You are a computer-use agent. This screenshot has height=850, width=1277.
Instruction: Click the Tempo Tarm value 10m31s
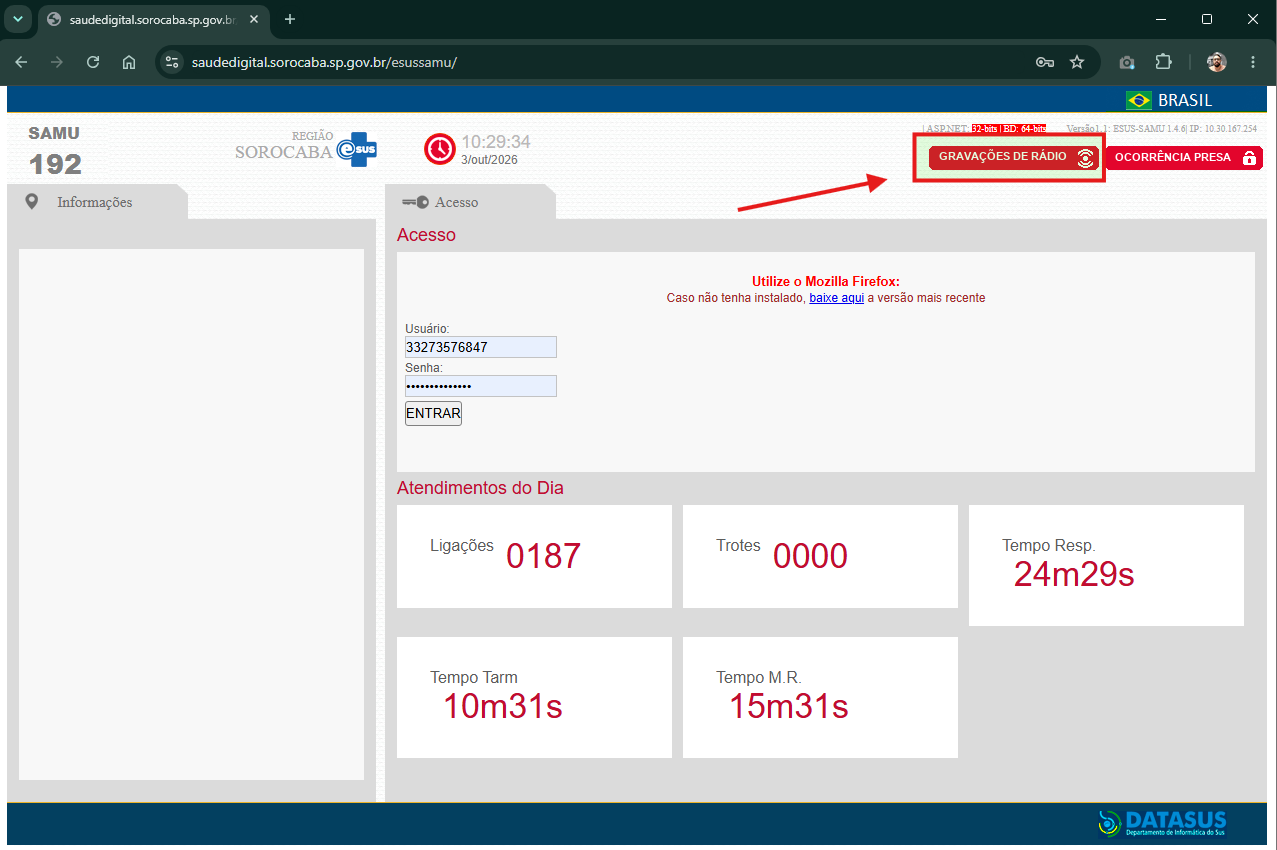coord(503,706)
